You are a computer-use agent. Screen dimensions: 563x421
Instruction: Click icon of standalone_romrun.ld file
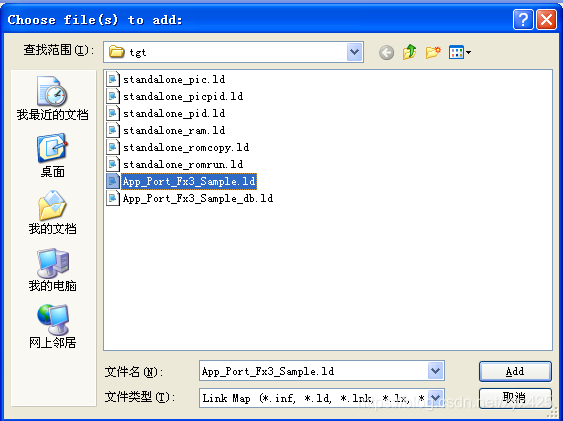click(x=113, y=164)
